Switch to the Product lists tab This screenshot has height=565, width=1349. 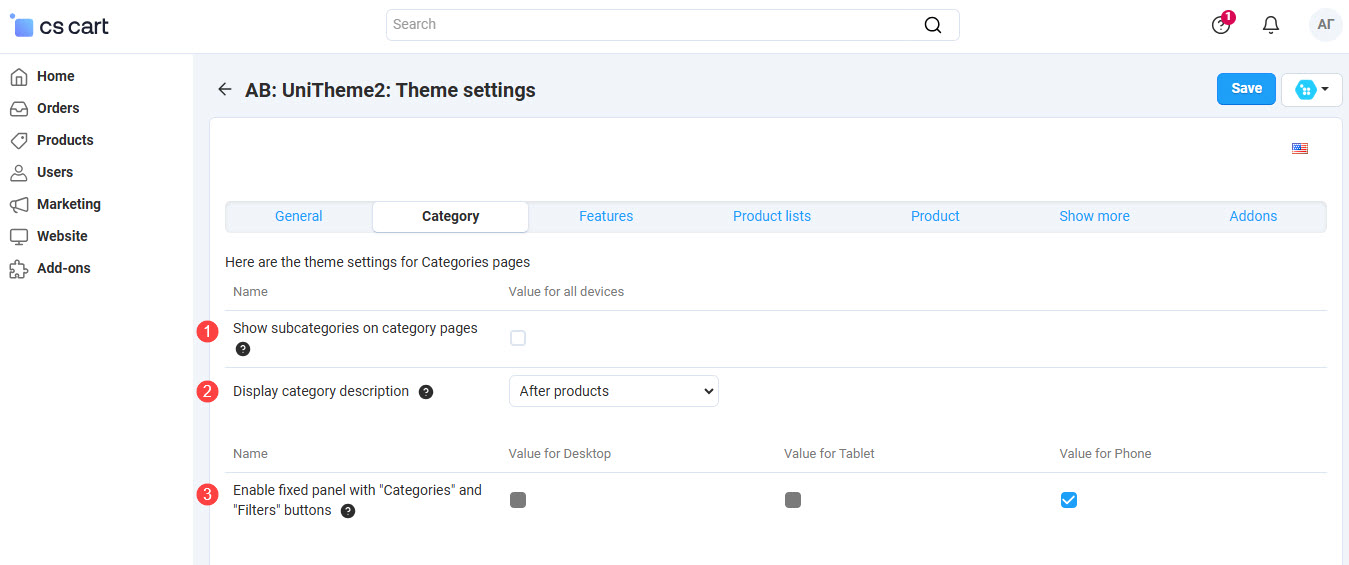pyautogui.click(x=771, y=216)
